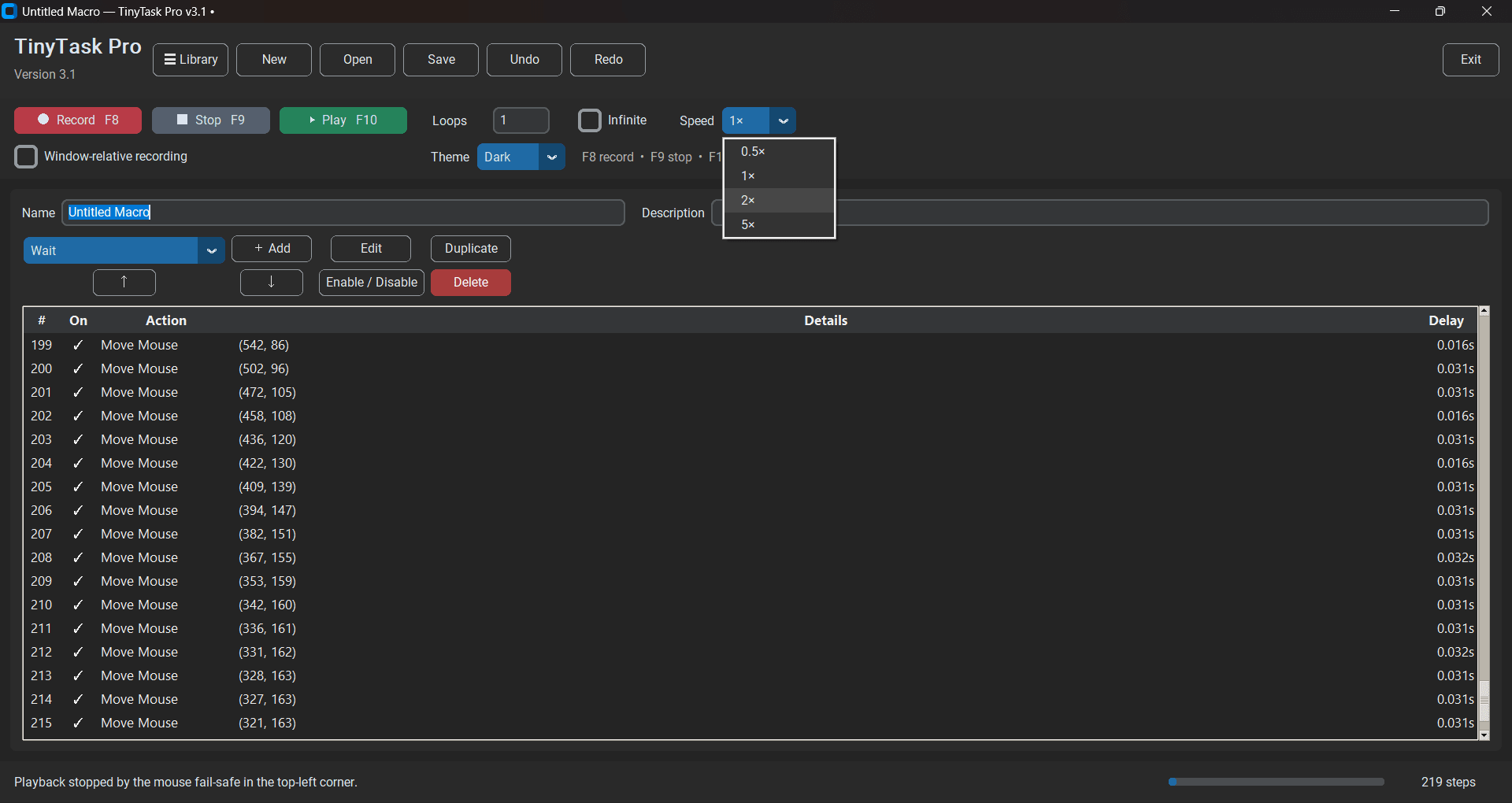The image size is (1512, 803).
Task: Toggle the checkmark on step 202
Action: [x=78, y=416]
